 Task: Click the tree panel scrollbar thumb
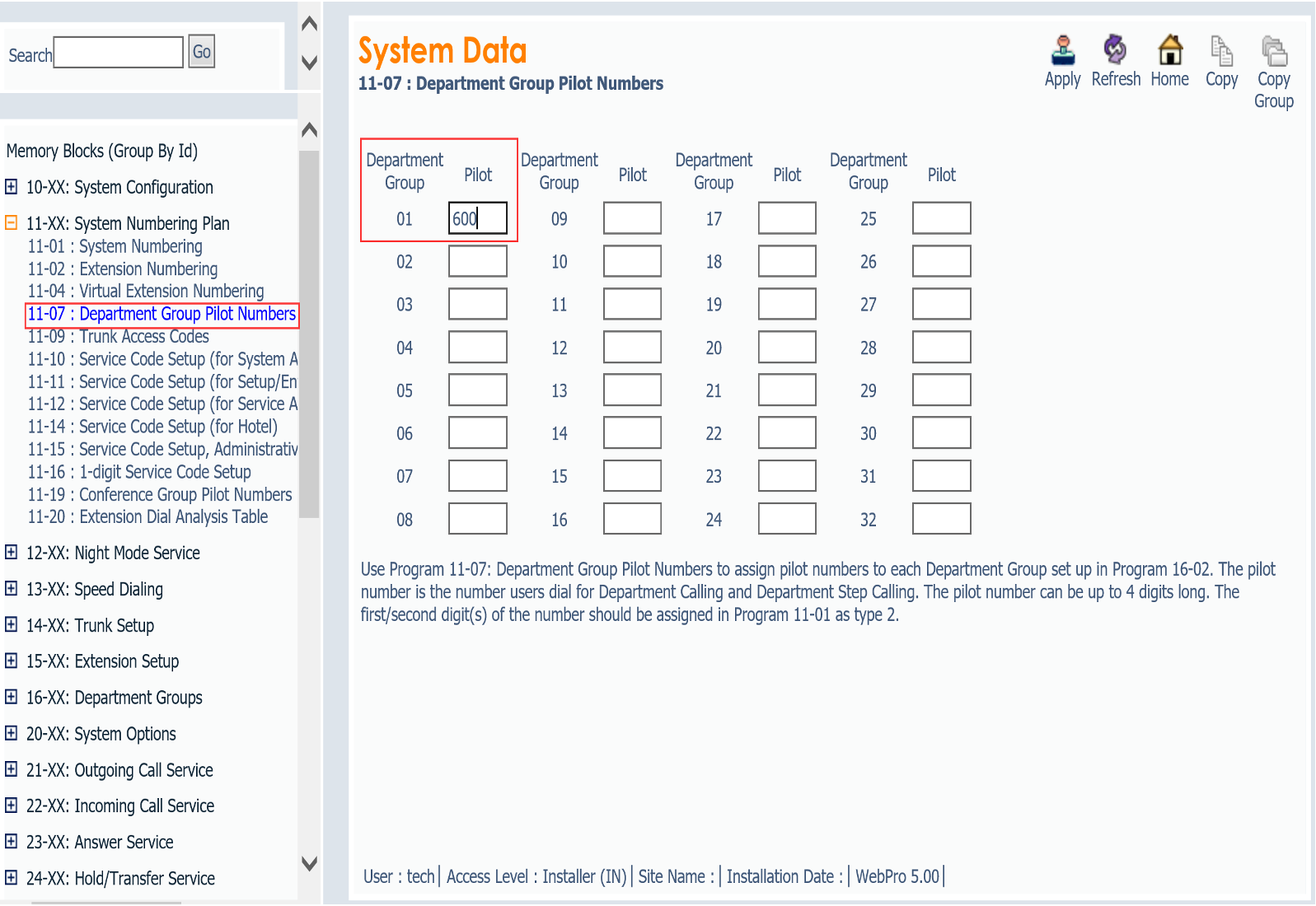309,334
